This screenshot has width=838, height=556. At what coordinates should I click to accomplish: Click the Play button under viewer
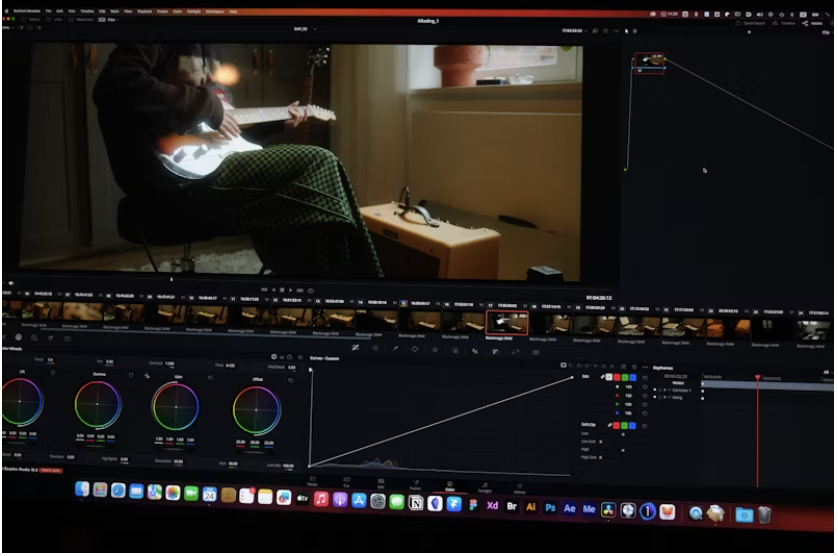click(291, 290)
